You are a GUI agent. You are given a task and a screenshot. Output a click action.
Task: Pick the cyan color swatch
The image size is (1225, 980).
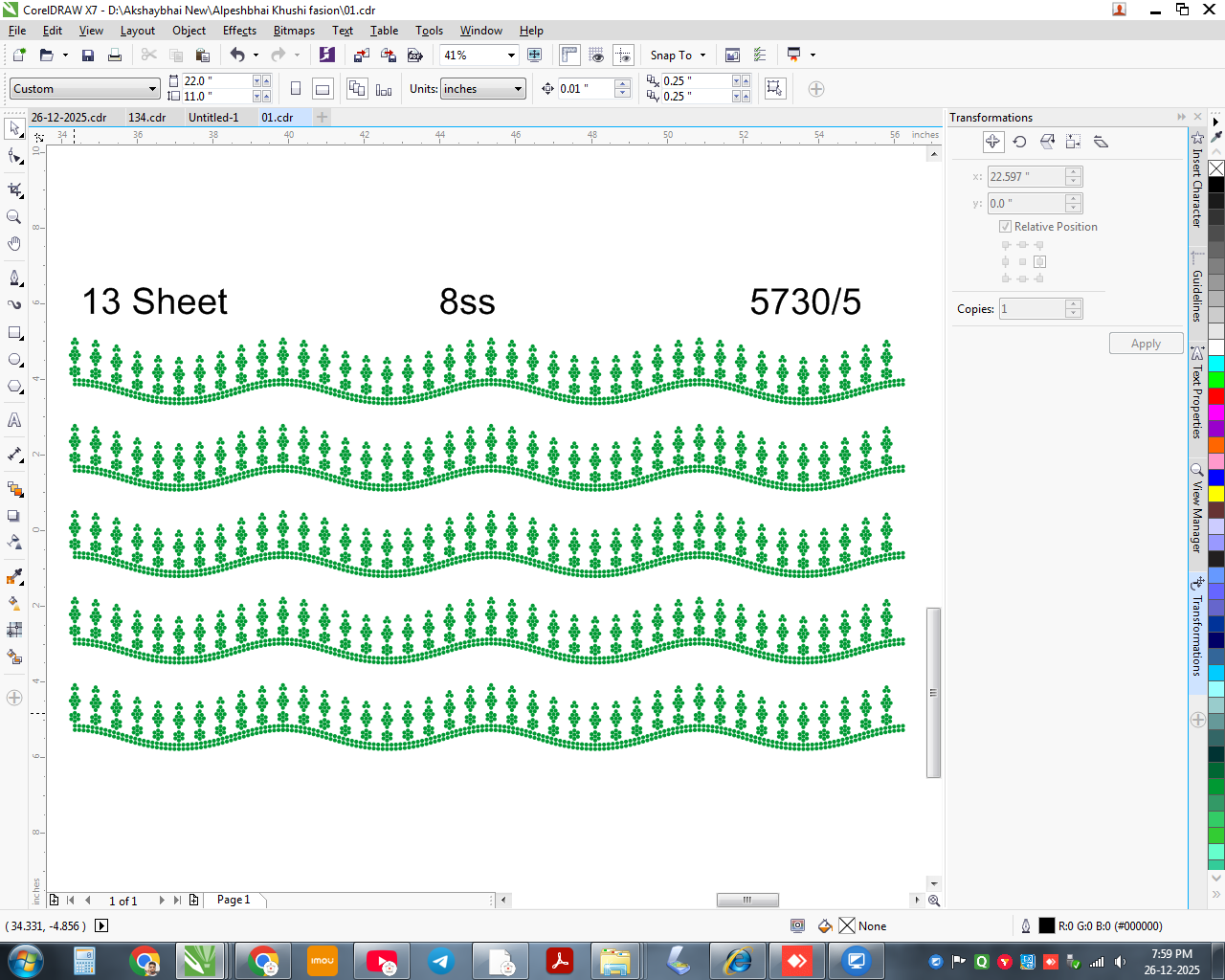coord(1216,364)
